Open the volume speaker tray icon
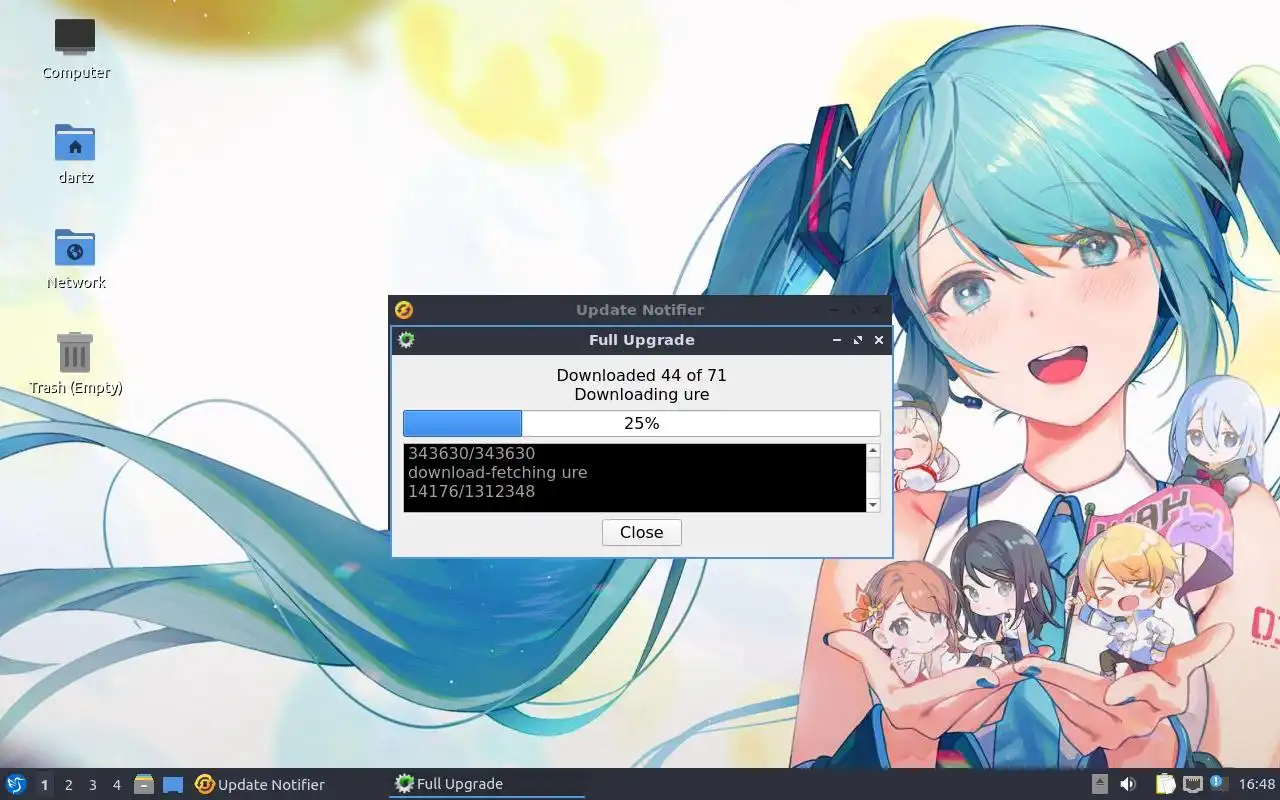 (x=1128, y=784)
